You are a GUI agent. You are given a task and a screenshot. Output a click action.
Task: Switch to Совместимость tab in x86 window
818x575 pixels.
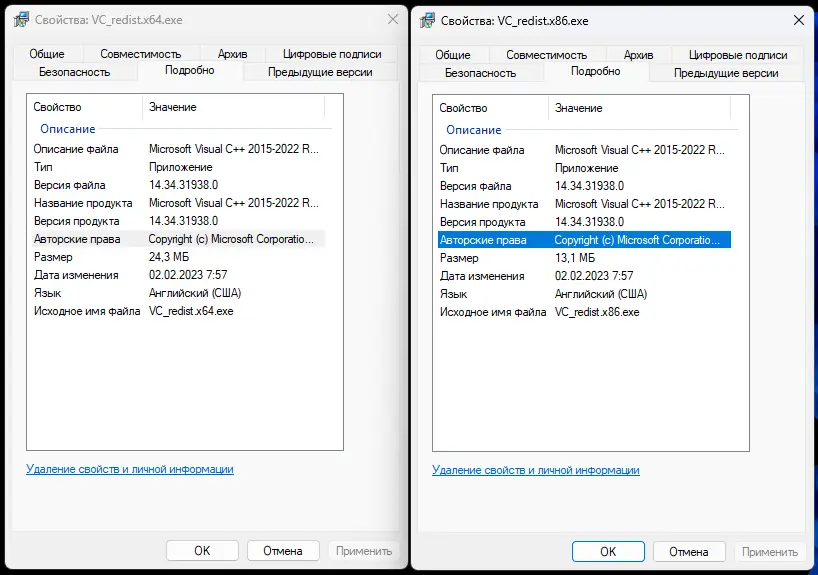click(546, 55)
